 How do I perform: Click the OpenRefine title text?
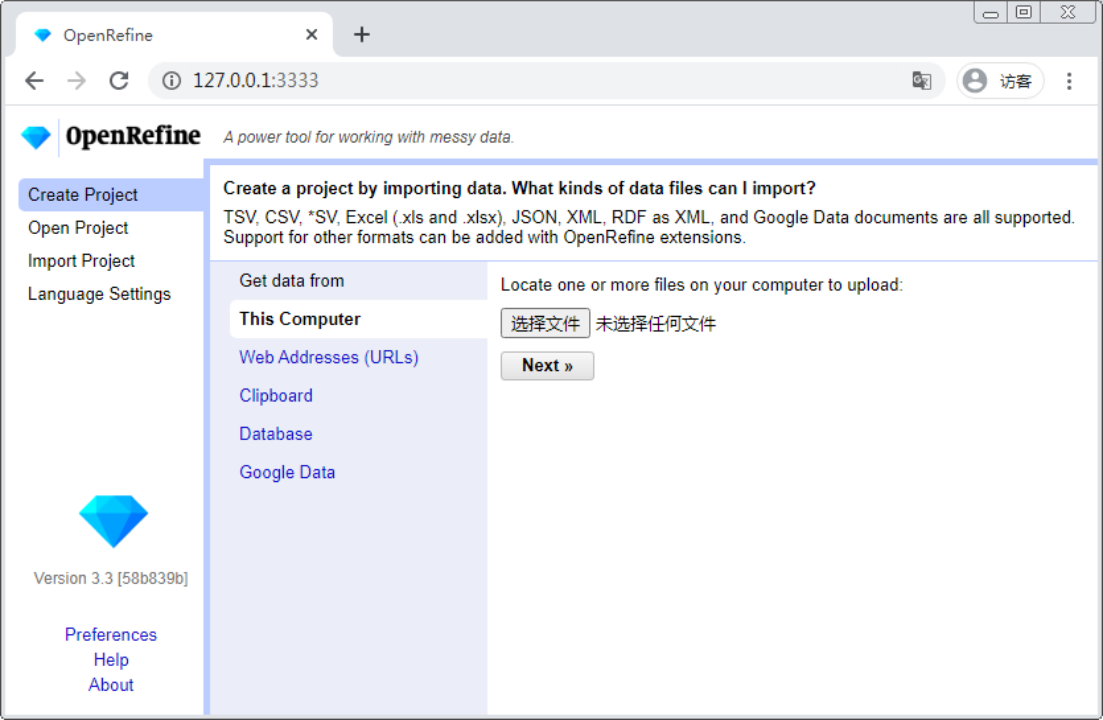tap(133, 136)
